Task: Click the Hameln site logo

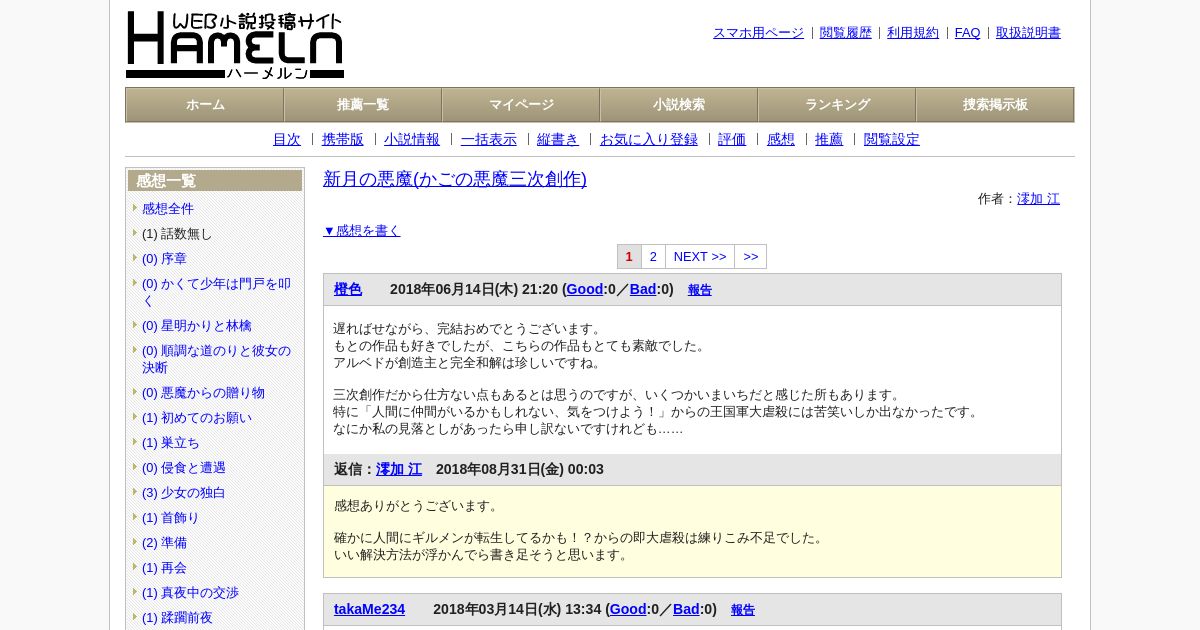Action: tap(235, 45)
